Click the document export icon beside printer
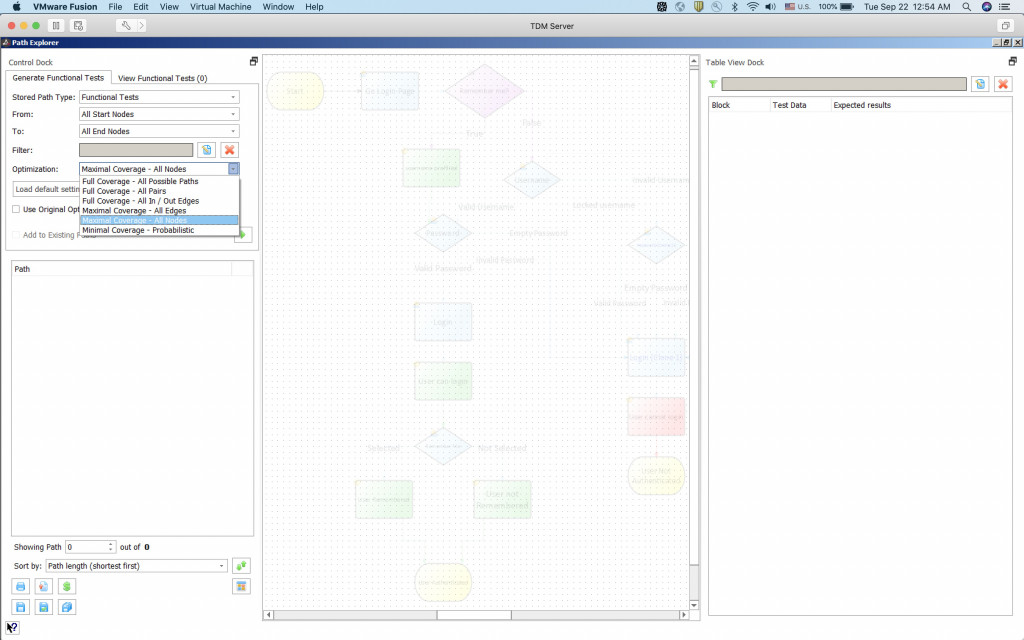 [x=44, y=586]
